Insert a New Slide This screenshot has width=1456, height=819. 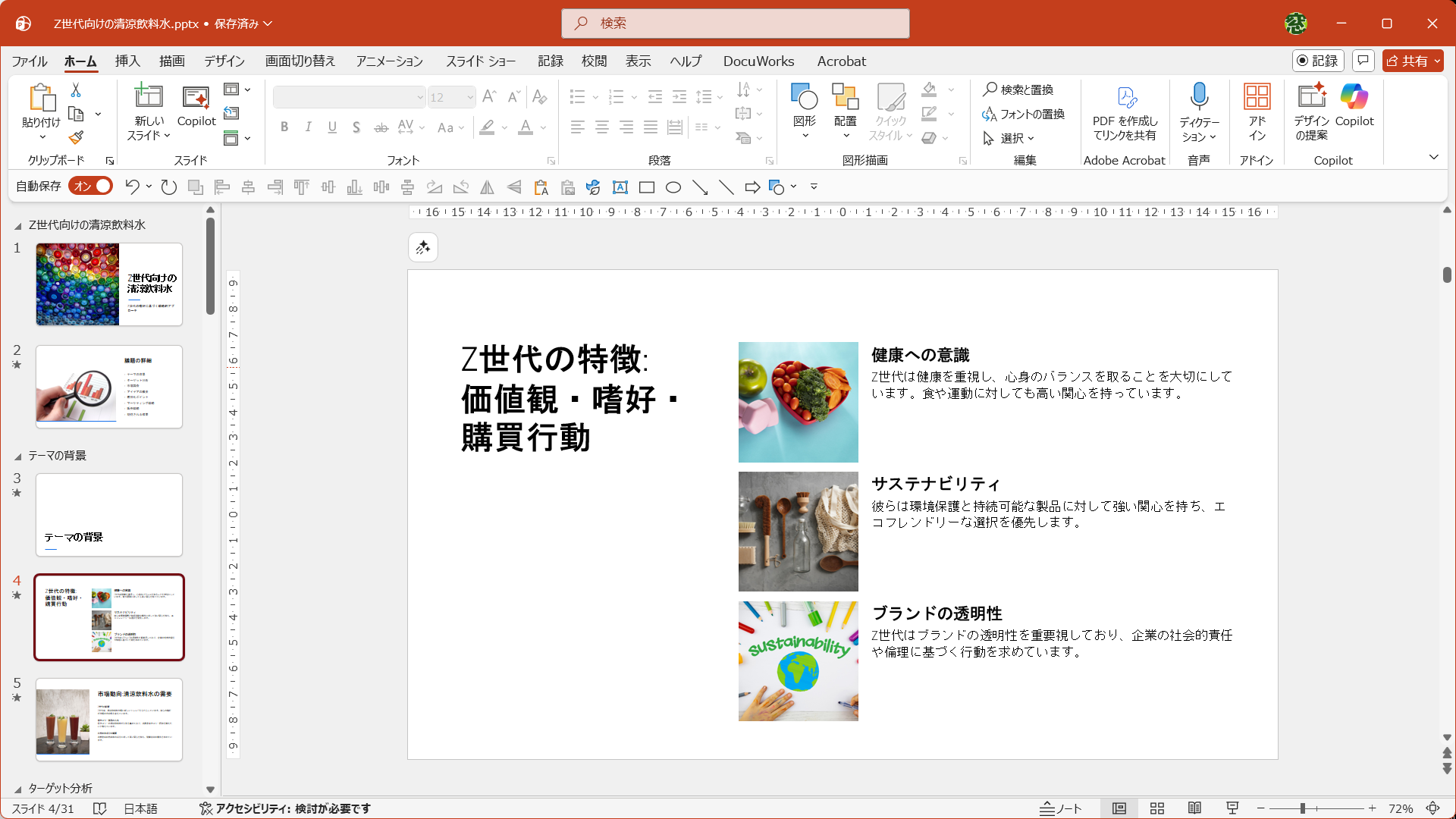click(149, 97)
